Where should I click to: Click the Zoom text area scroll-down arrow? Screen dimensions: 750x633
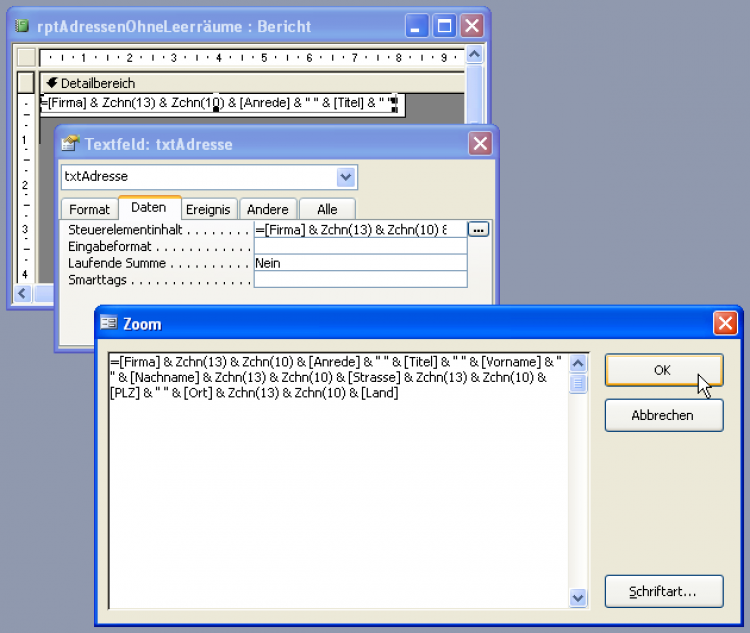coord(578,597)
